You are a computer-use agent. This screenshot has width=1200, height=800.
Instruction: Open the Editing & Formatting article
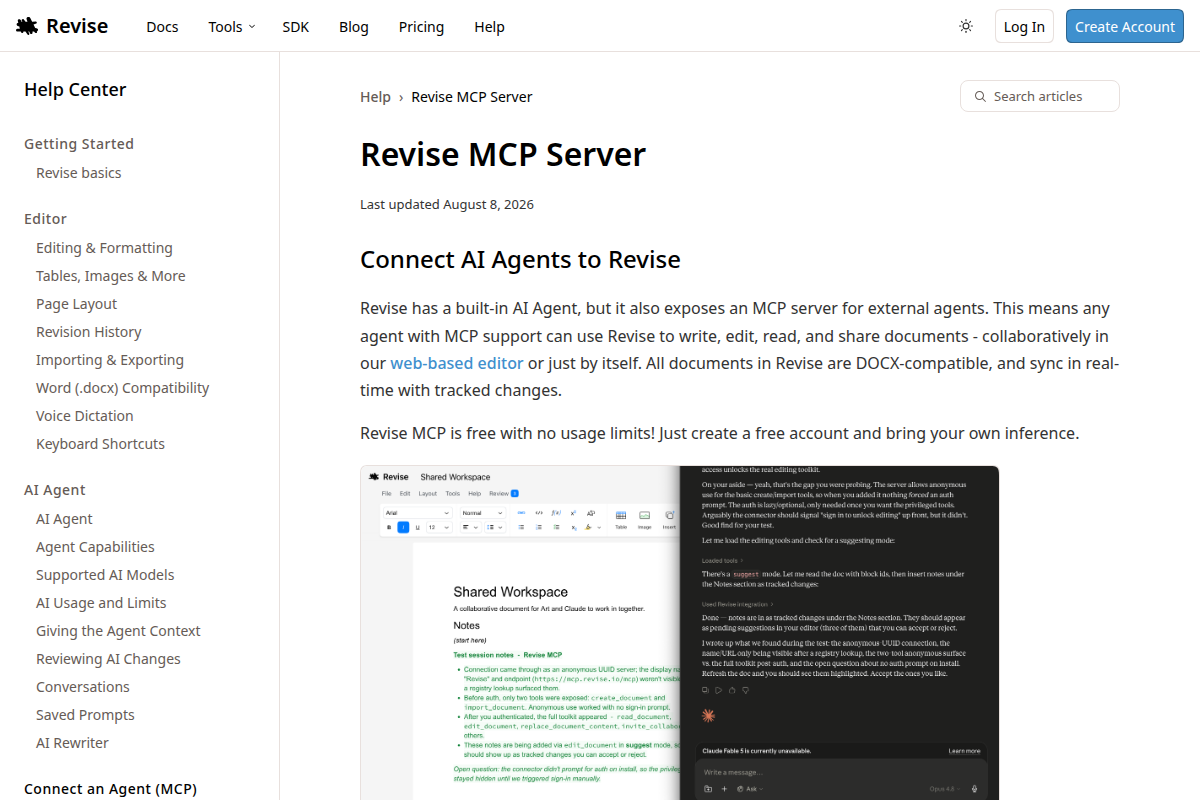click(x=104, y=248)
